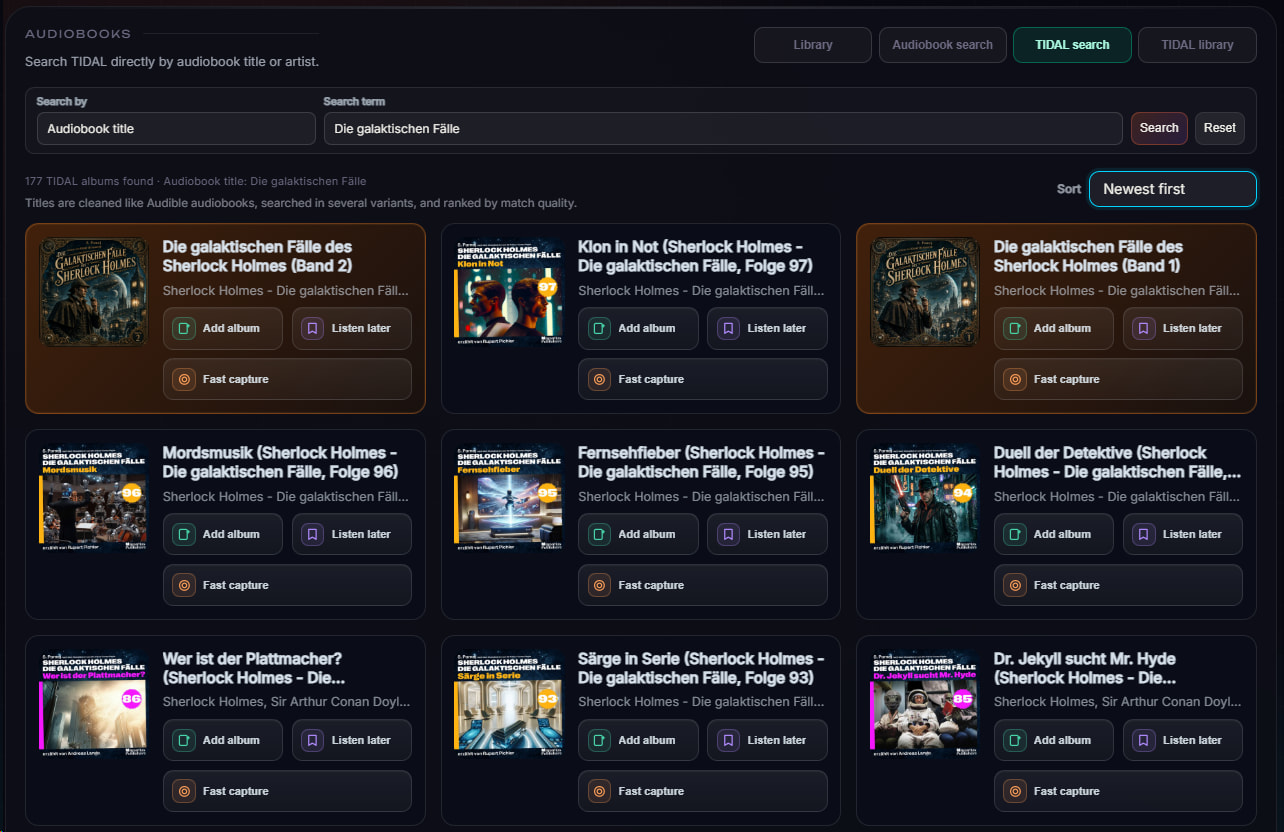Click the fast-capture icon for Duell der Detektive
This screenshot has width=1284, height=832.
point(1014,585)
